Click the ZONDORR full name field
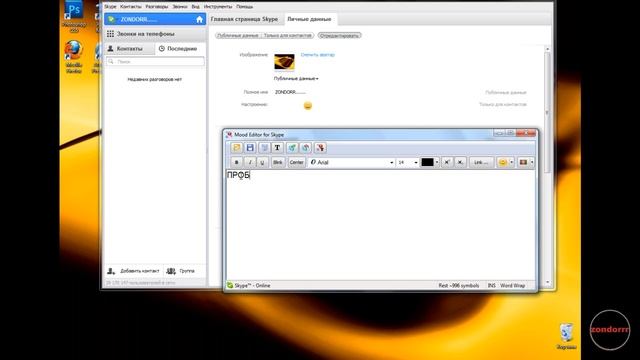 pos(290,92)
